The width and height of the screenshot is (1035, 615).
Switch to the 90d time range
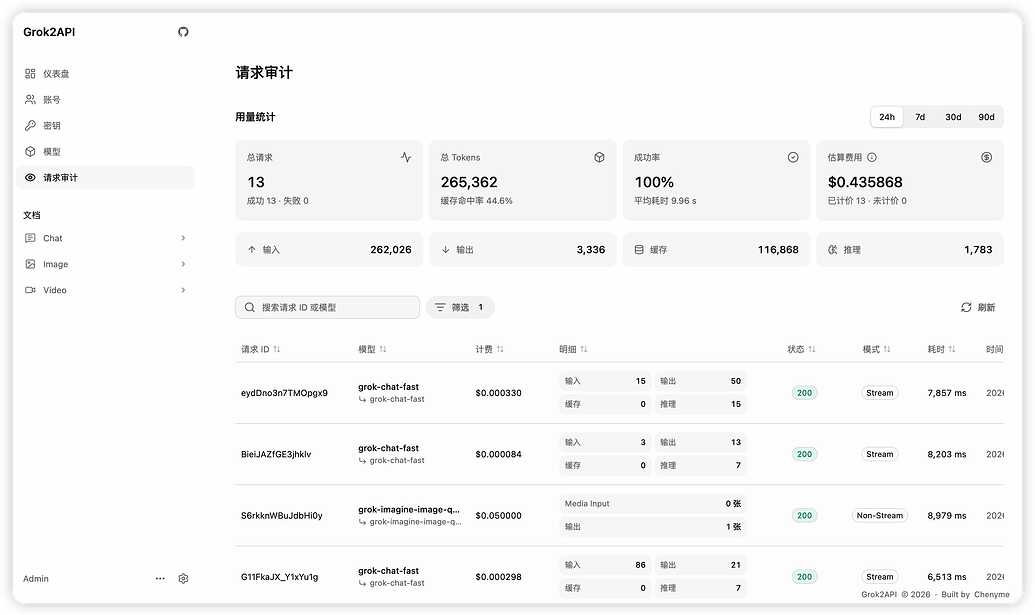click(x=986, y=117)
